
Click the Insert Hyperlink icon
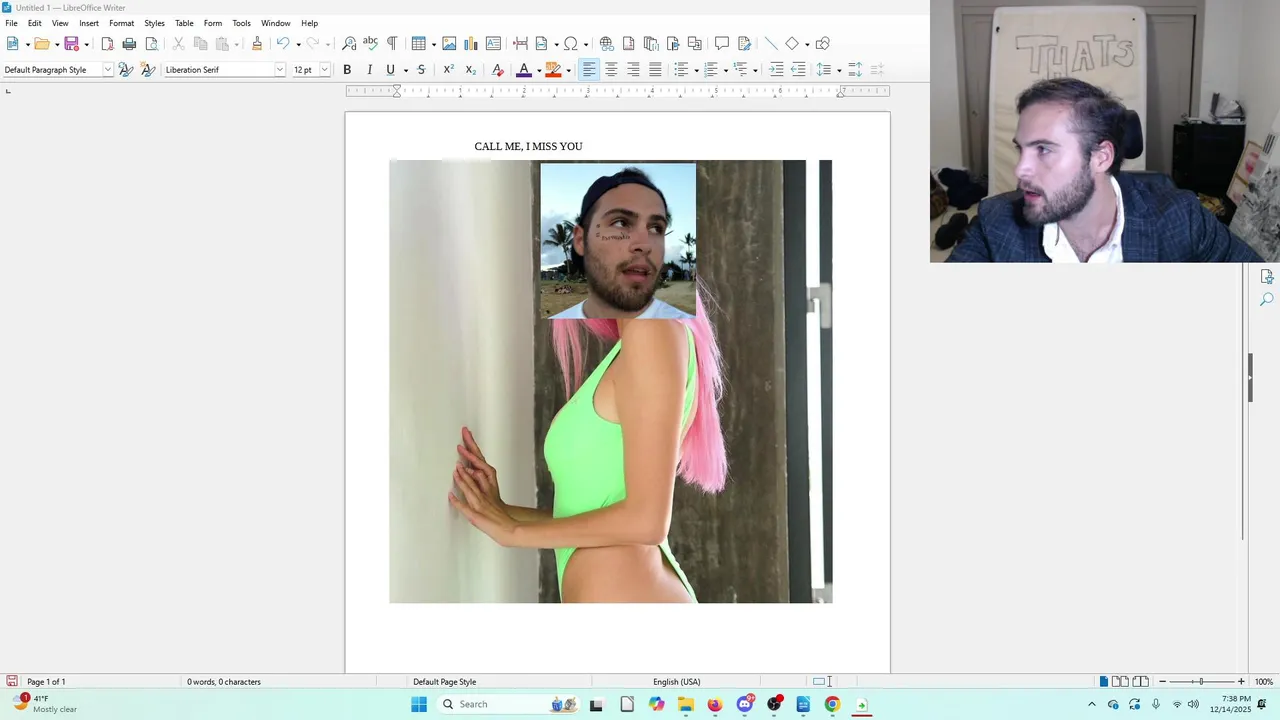(x=606, y=43)
